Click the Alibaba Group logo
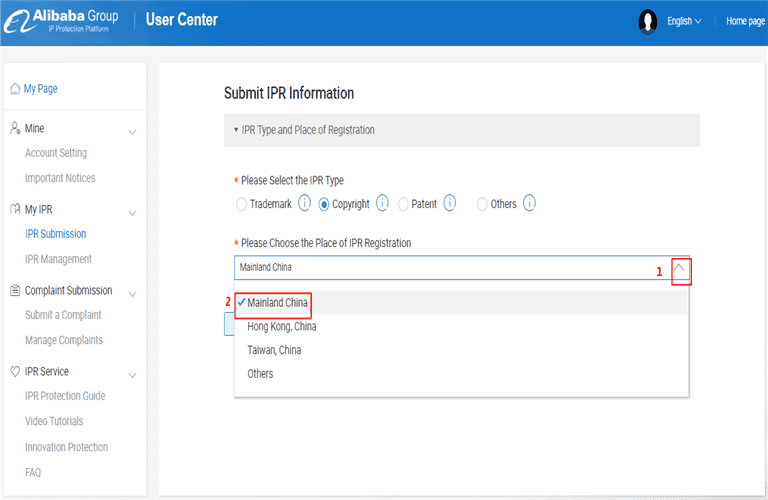Image resolution: width=768 pixels, height=500 pixels. point(61,20)
